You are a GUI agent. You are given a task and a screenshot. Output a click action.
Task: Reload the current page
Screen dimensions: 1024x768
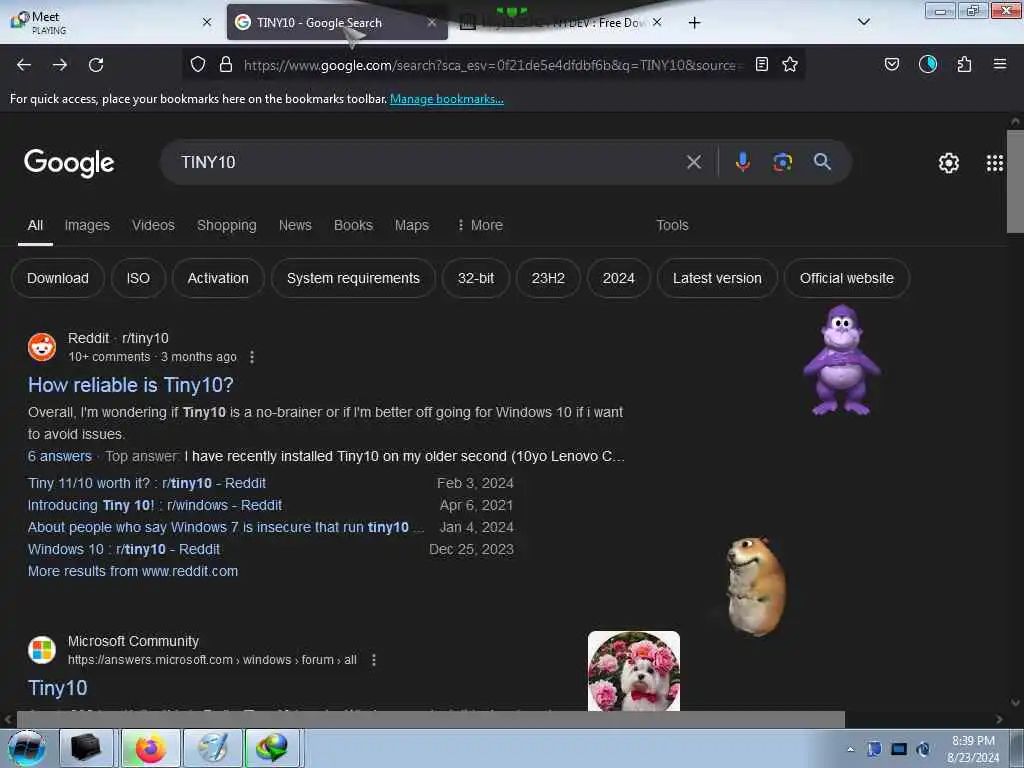pos(96,65)
